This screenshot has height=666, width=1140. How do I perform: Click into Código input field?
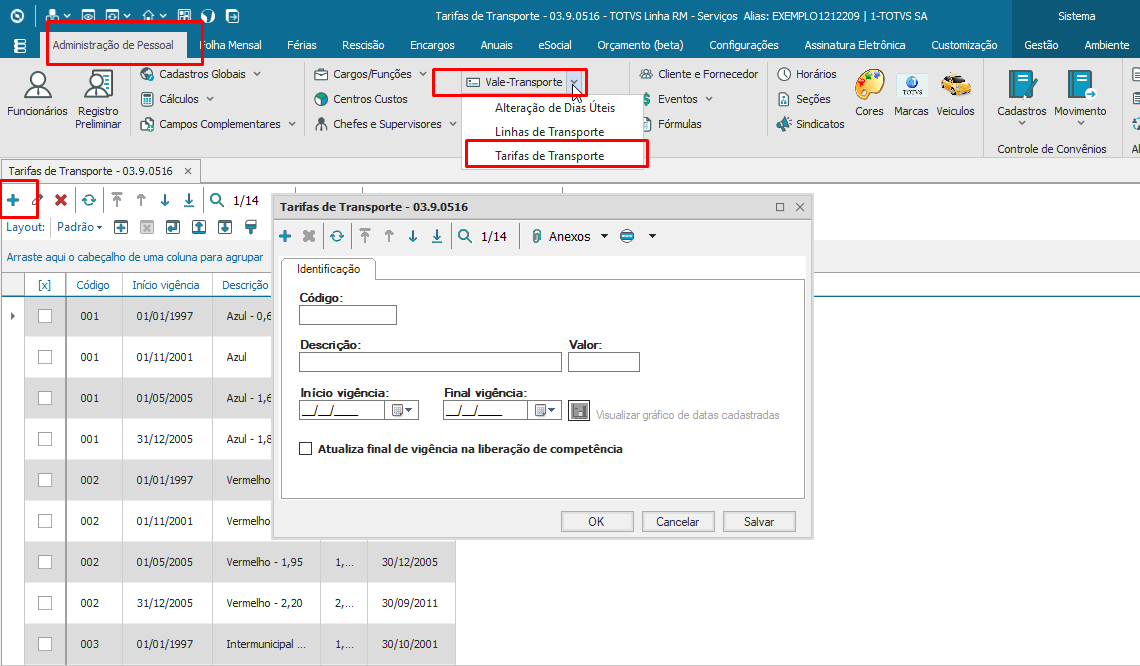(348, 315)
